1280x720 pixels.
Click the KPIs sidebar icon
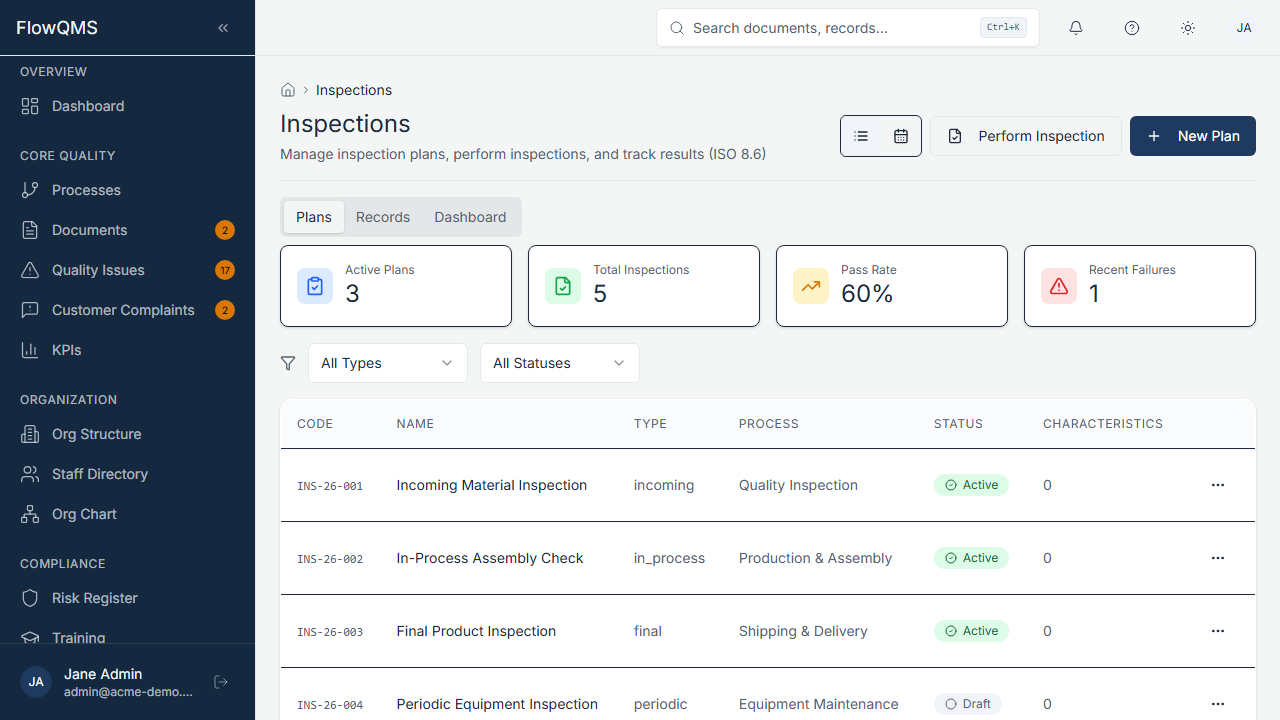coord(30,350)
